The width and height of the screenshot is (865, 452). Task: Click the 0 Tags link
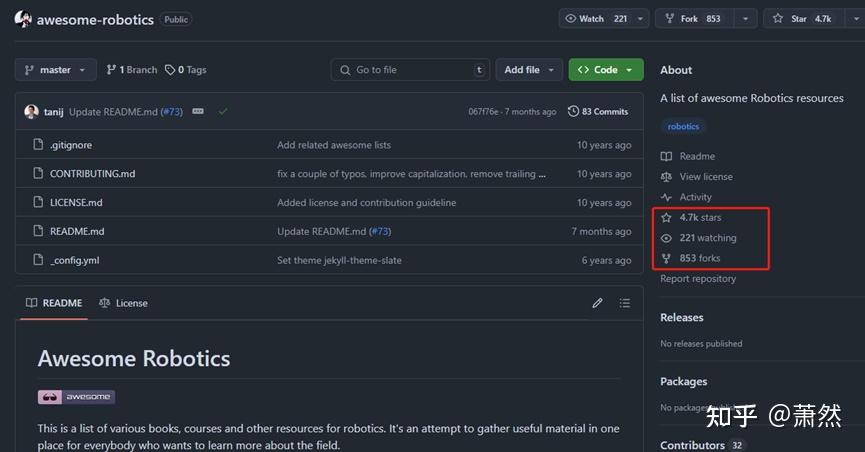pyautogui.click(x=186, y=70)
